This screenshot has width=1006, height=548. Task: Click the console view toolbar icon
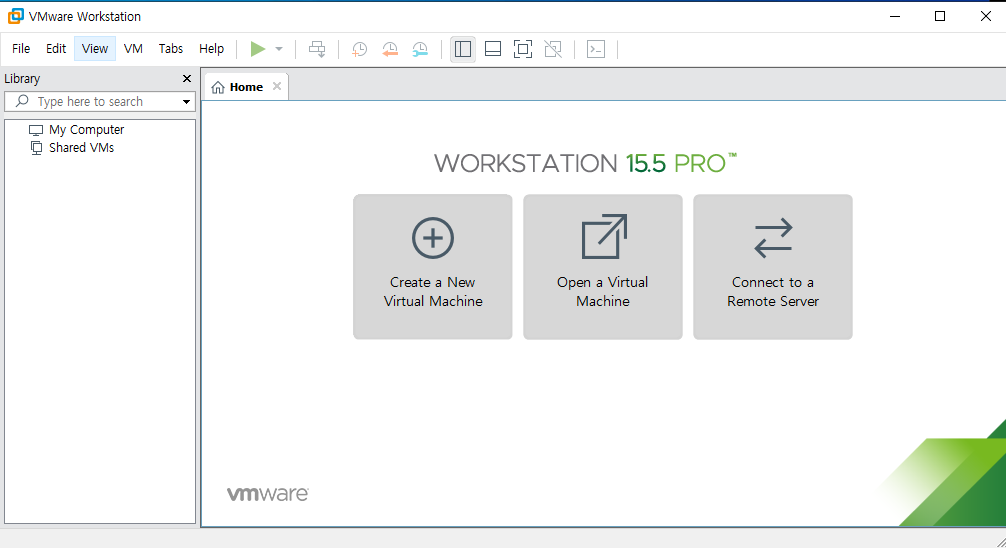596,49
